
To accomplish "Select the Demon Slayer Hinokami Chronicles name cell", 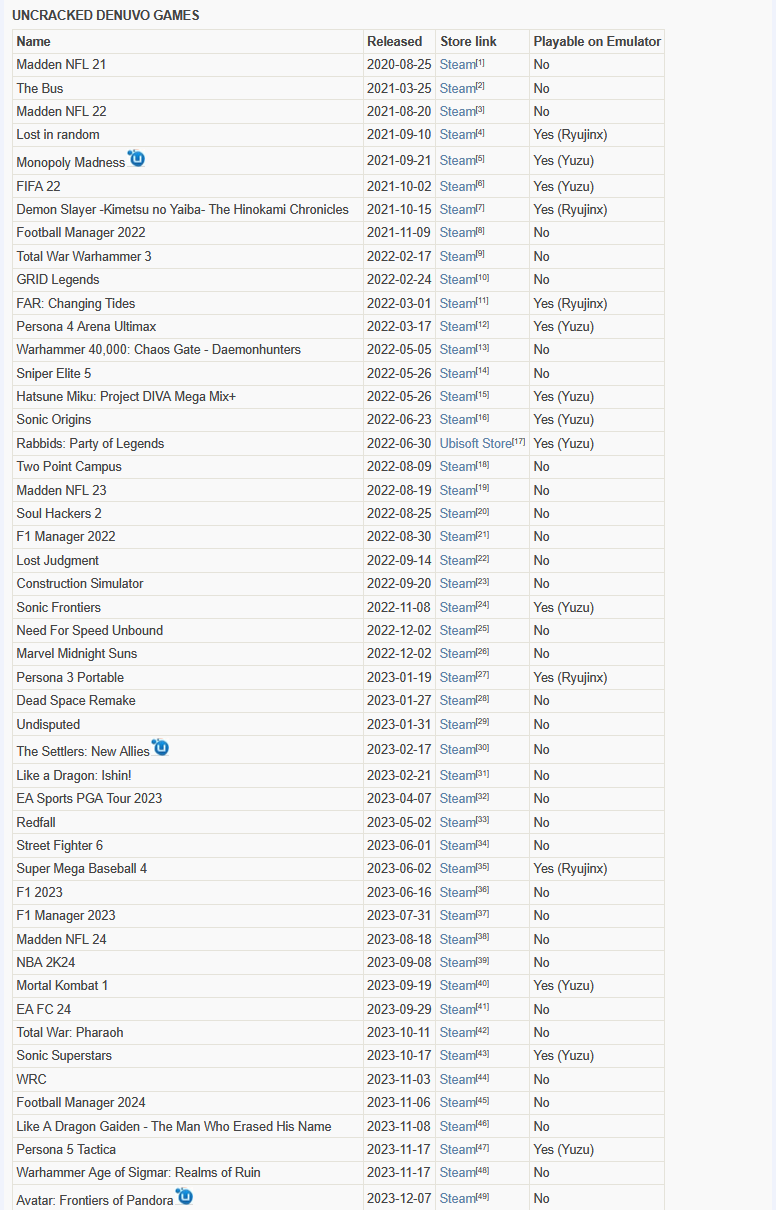I will tap(187, 210).
